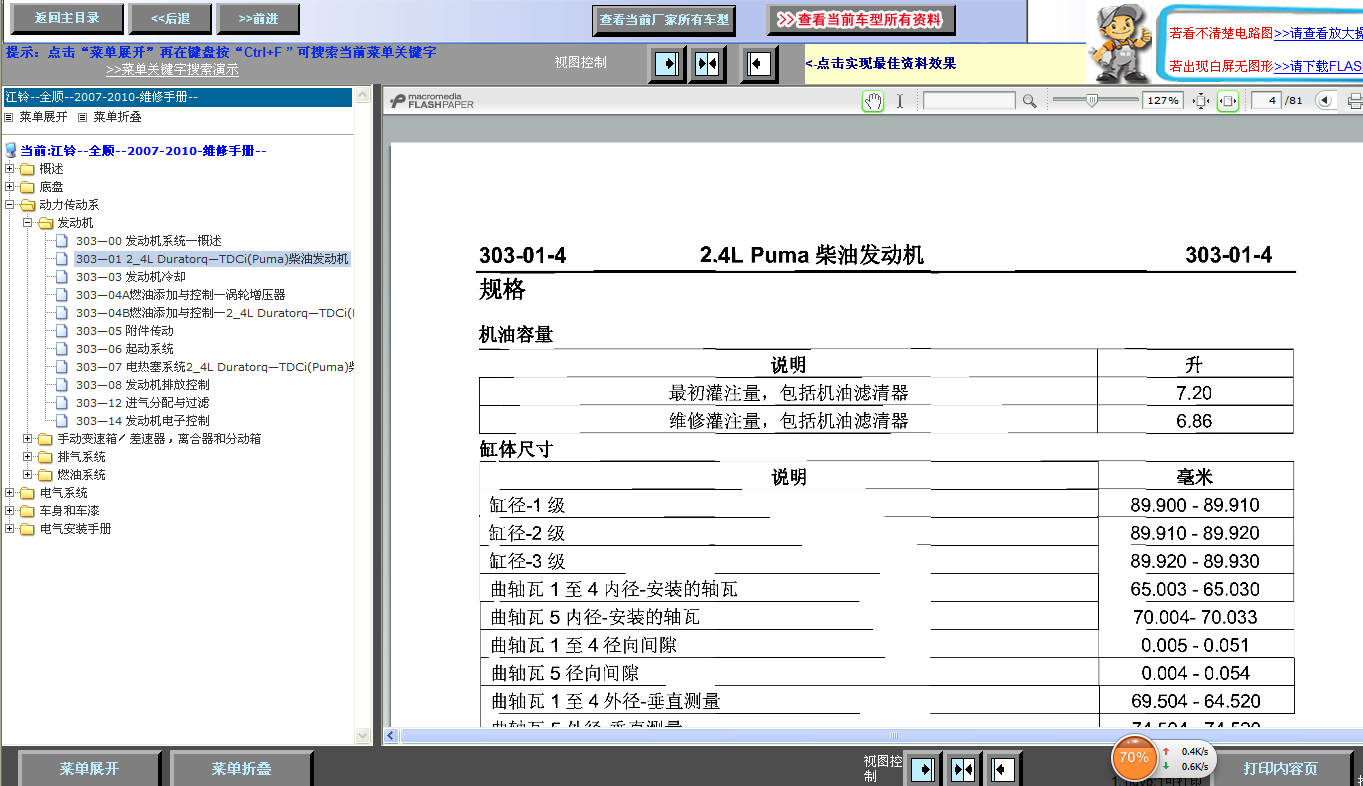The width and height of the screenshot is (1363, 786).
Task: Click bottom view control expand-right icon
Action: (924, 769)
